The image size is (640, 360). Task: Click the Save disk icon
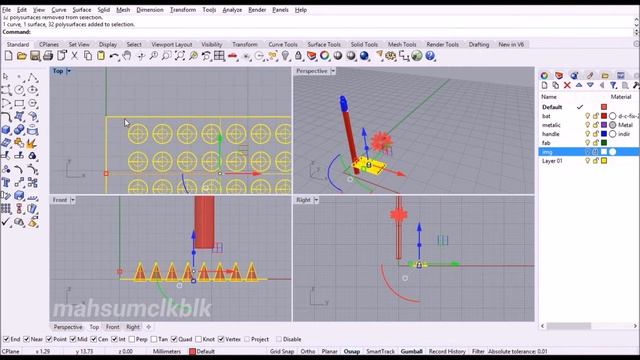pyautogui.click(x=35, y=56)
